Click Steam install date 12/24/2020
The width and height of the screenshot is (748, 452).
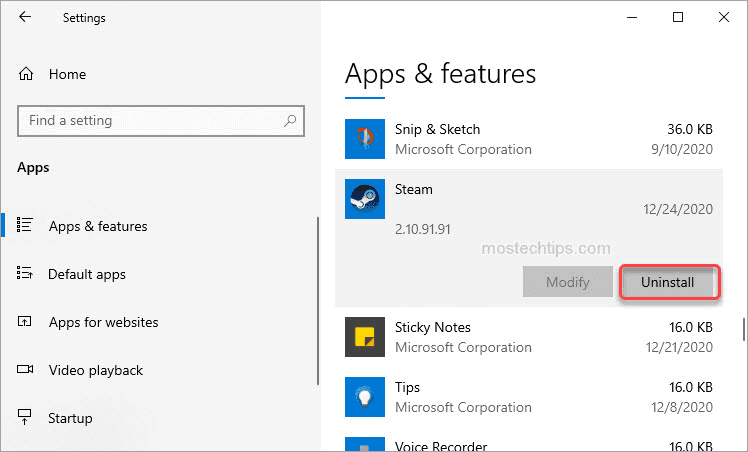tap(678, 209)
